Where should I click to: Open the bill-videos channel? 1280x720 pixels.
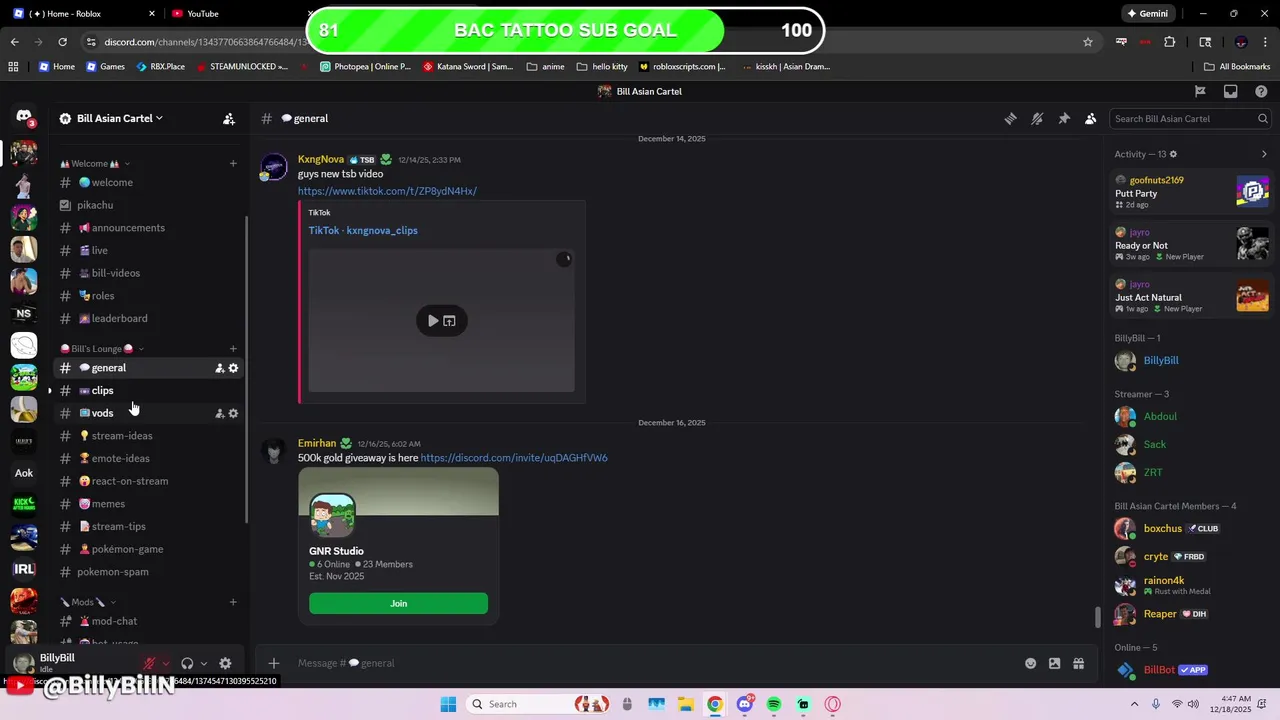[149, 273]
